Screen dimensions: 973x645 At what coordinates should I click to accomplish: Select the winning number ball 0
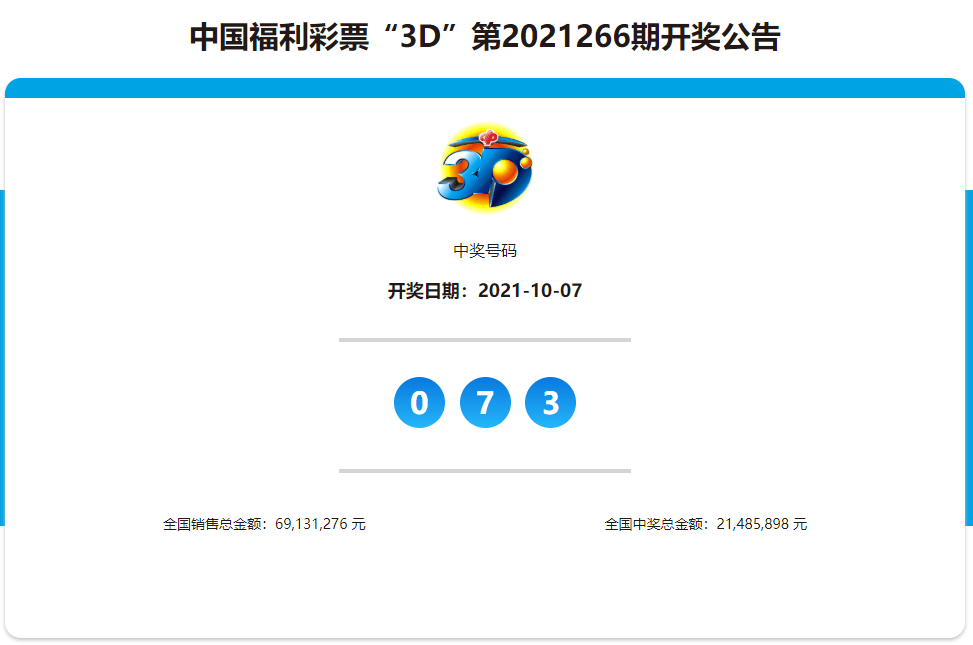tap(419, 402)
